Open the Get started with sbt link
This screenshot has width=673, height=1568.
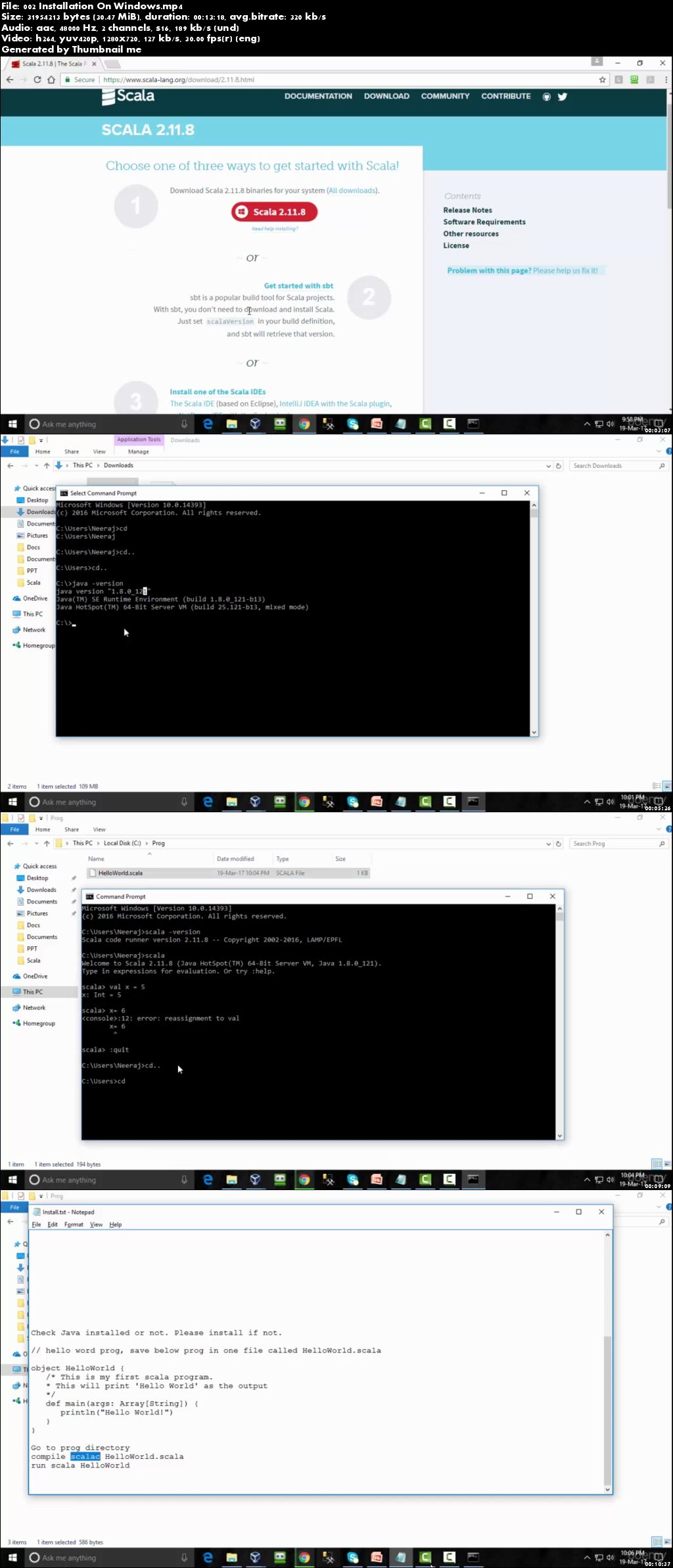tap(298, 286)
